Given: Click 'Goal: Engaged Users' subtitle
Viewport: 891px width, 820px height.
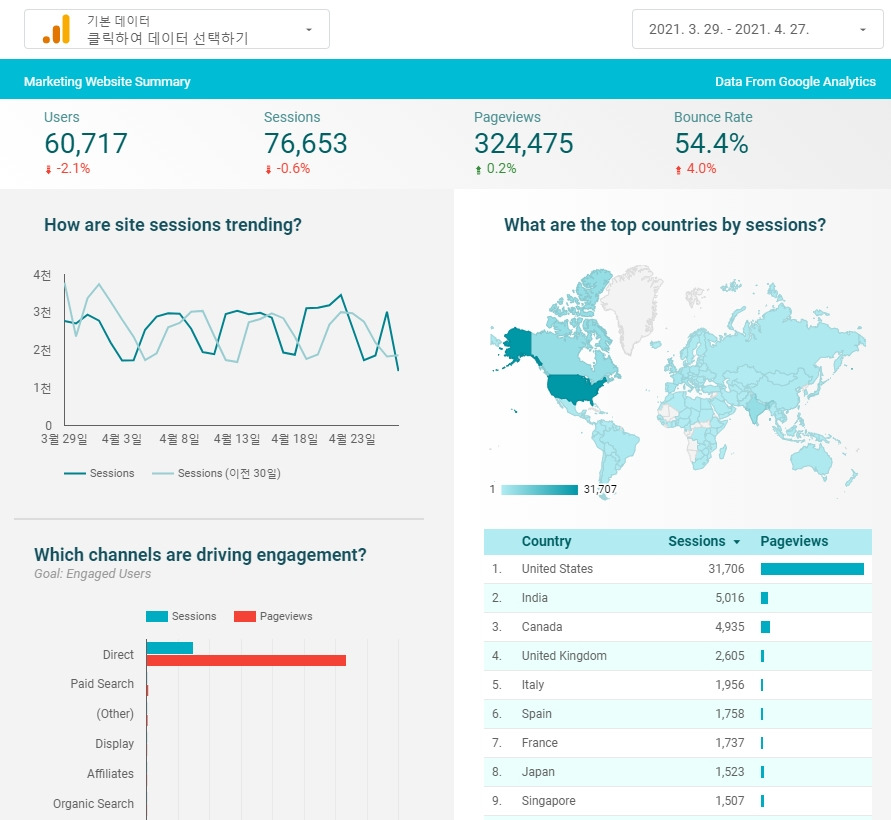Looking at the screenshot, I should (x=93, y=574).
